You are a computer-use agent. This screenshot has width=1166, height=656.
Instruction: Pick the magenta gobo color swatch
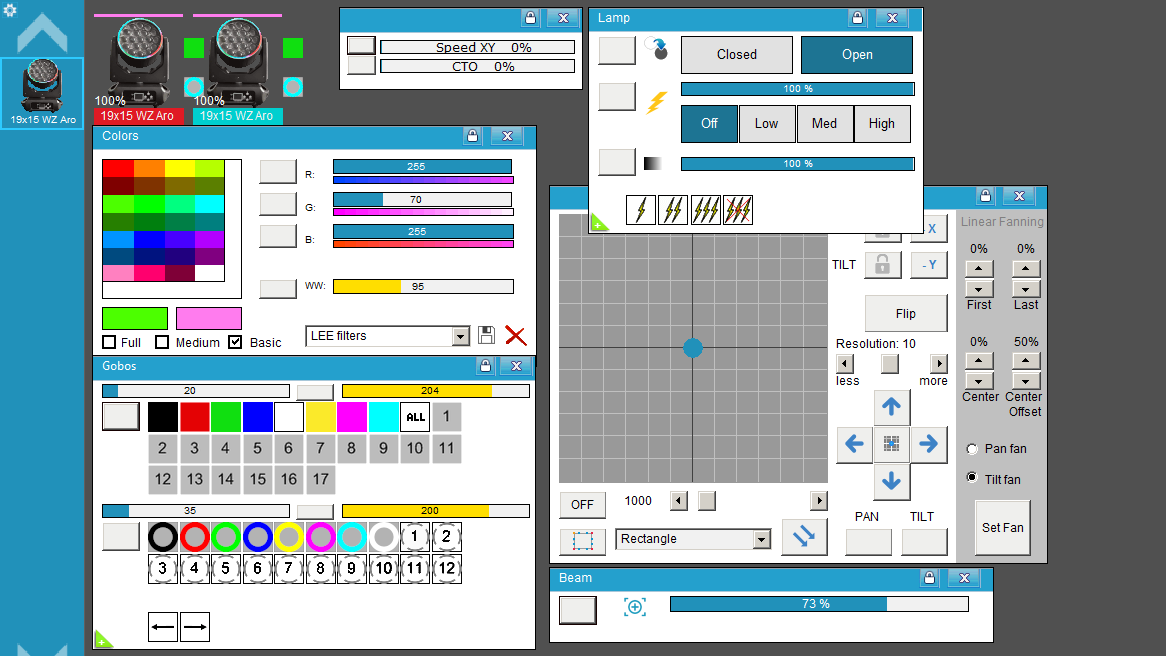(352, 417)
